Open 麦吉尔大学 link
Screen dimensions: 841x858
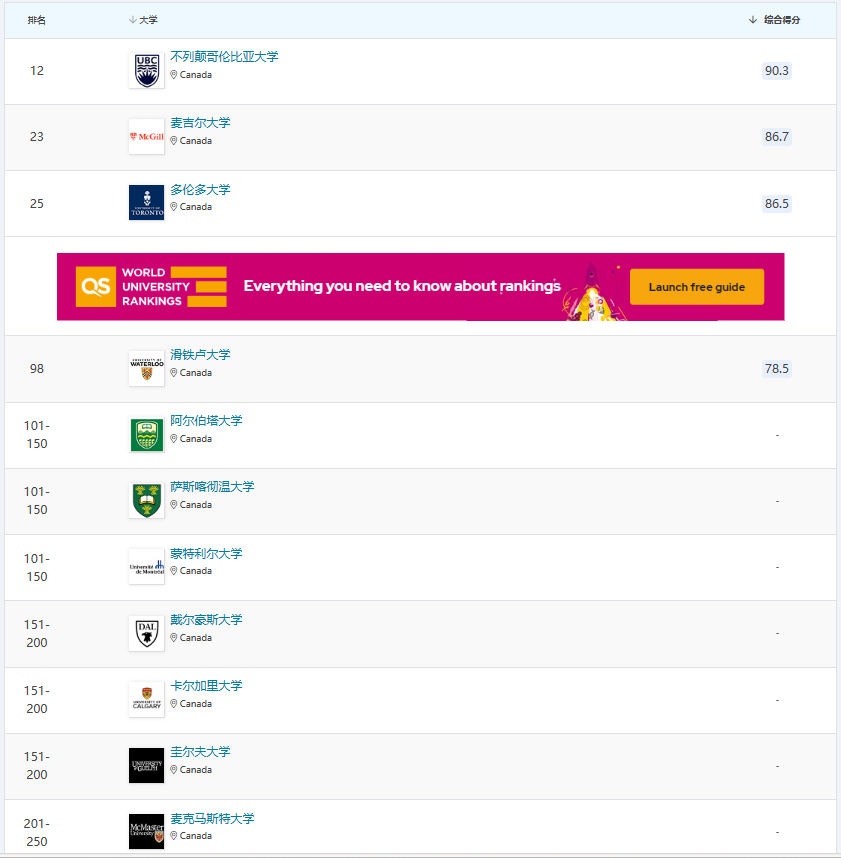200,123
